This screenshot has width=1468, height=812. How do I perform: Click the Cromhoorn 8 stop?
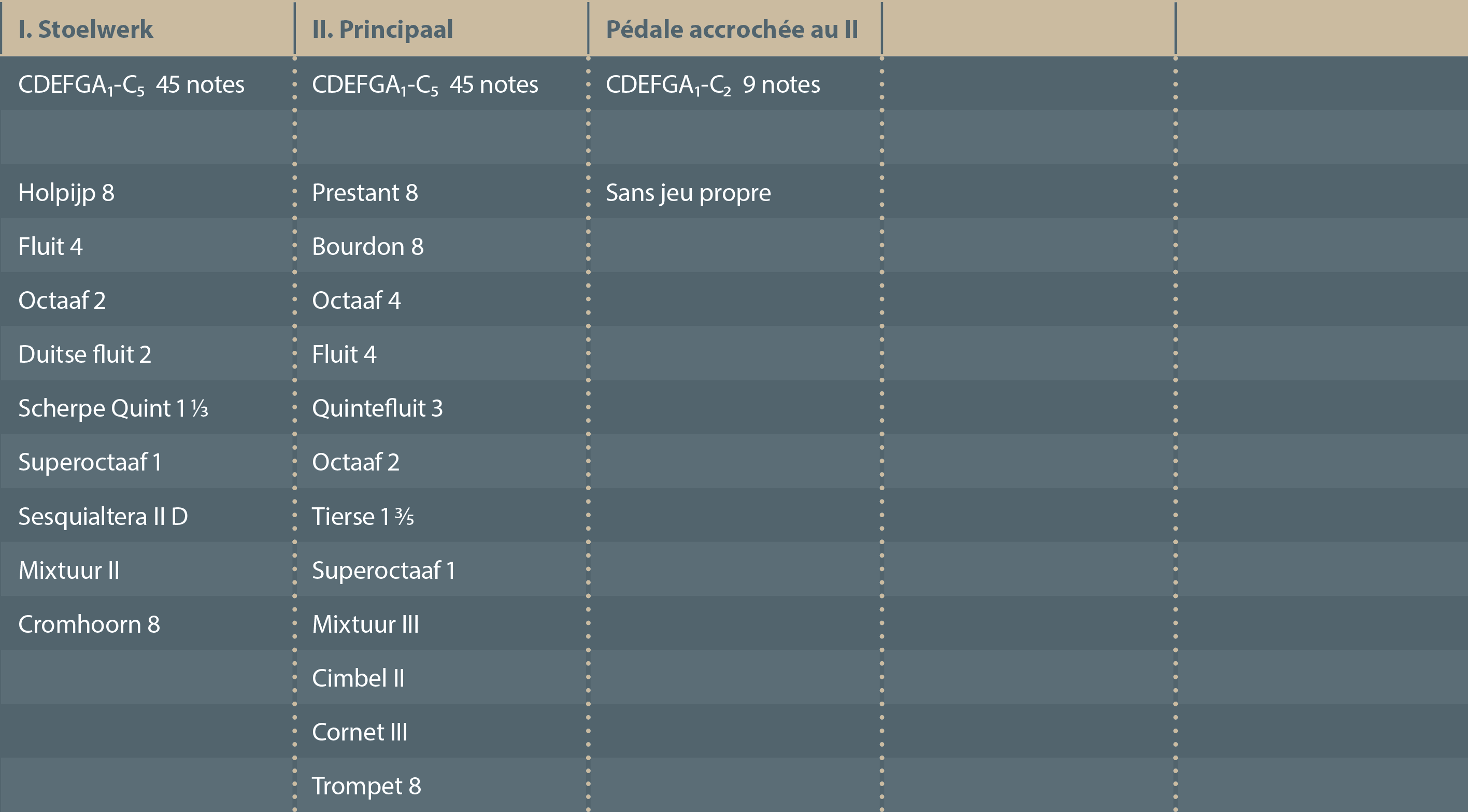[89, 624]
